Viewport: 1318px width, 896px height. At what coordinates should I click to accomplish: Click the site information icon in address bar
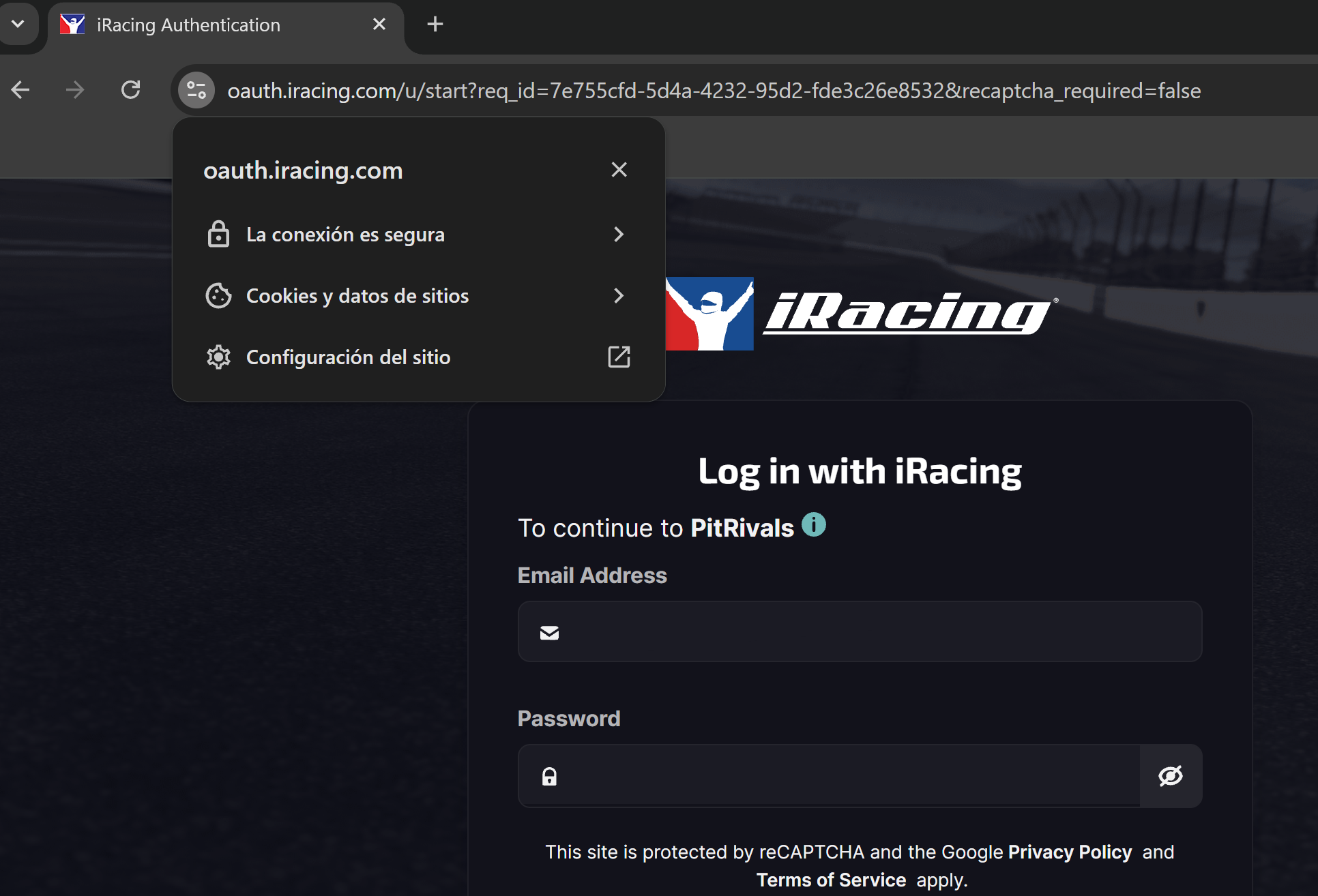[196, 90]
